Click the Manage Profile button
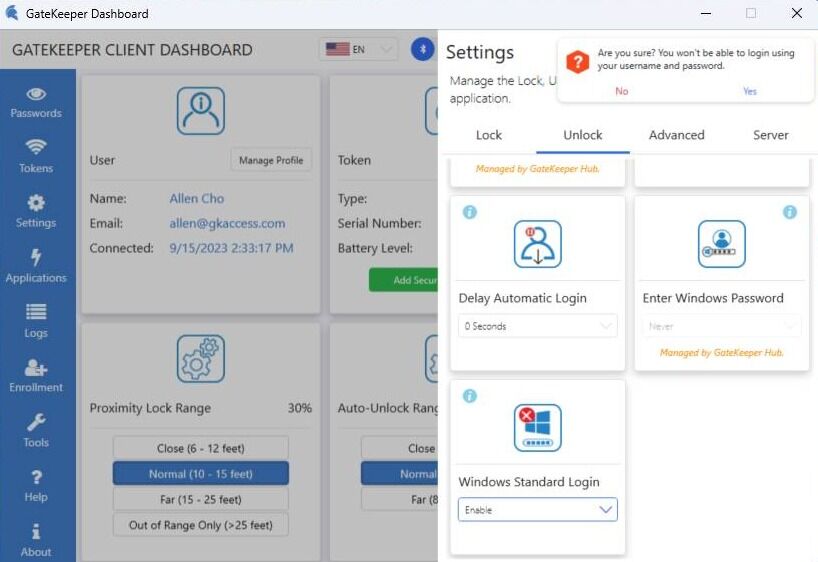Image resolution: width=818 pixels, height=562 pixels. 271,160
